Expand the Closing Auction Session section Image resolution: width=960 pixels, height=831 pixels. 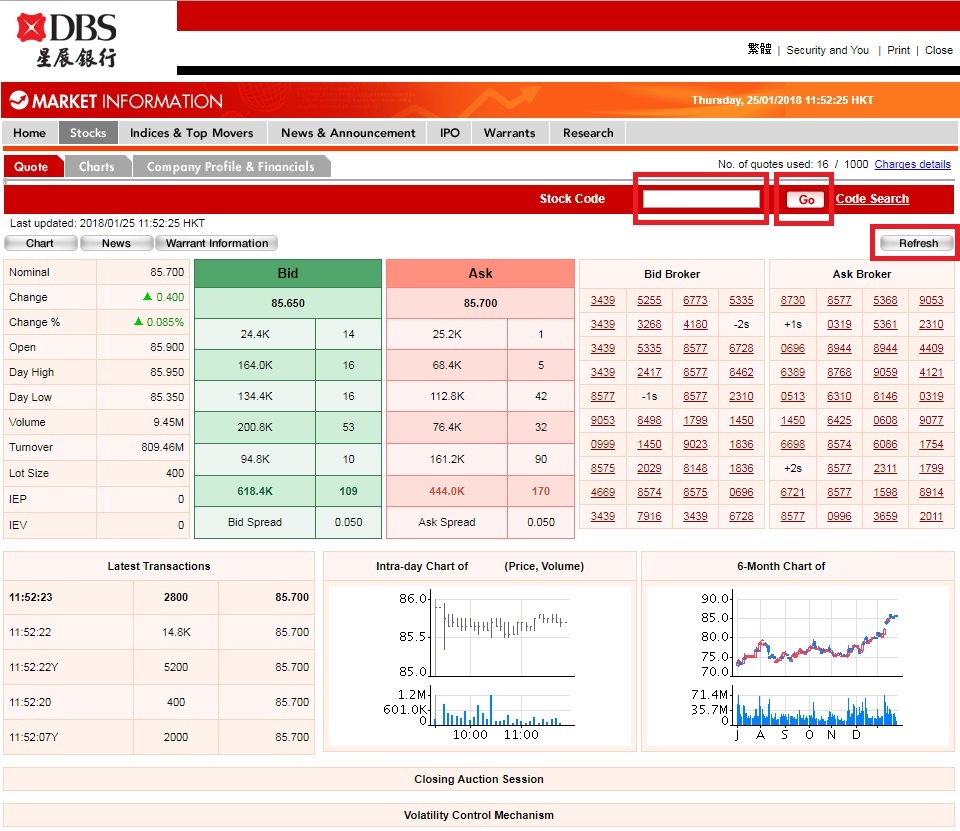(x=479, y=779)
